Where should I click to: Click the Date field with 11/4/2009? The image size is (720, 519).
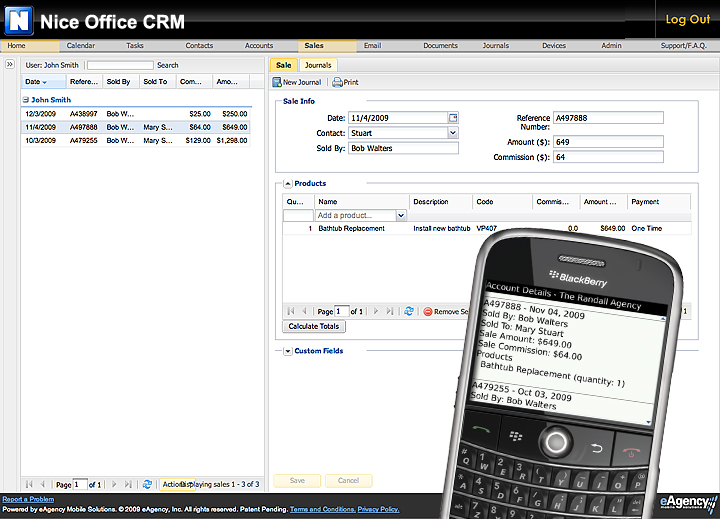pos(398,118)
